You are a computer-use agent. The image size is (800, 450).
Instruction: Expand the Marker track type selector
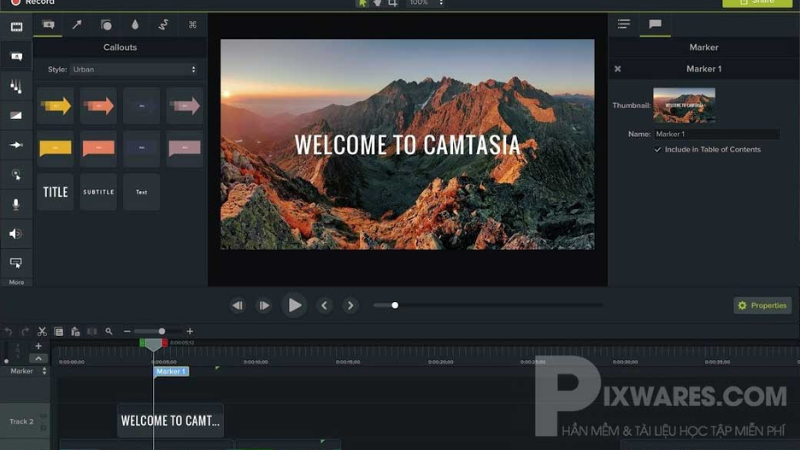[43, 371]
